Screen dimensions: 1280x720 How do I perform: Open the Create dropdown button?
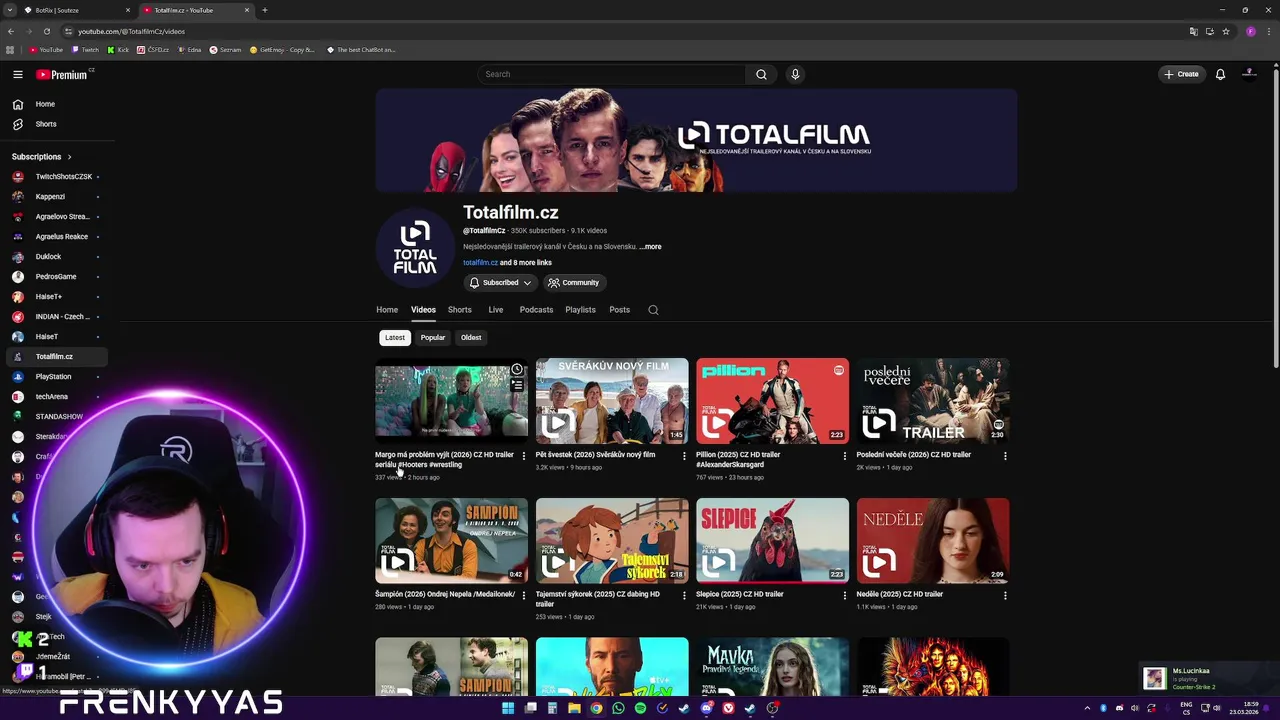click(1181, 74)
